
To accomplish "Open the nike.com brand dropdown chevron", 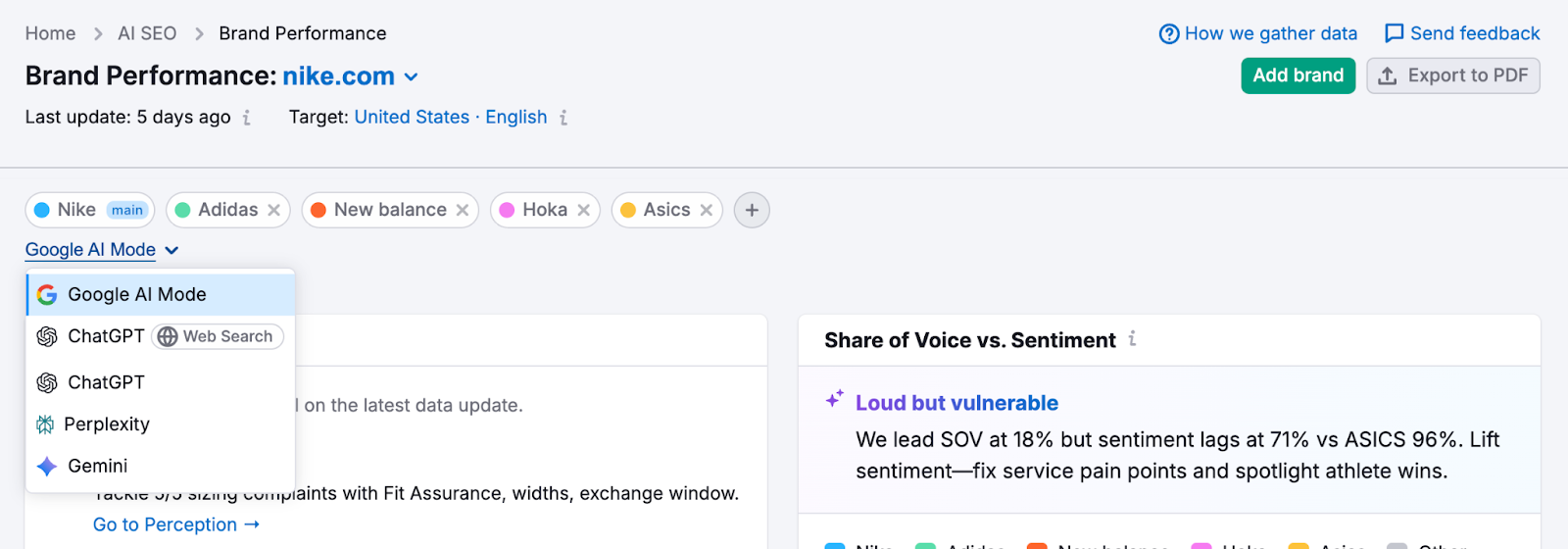I will 412,76.
